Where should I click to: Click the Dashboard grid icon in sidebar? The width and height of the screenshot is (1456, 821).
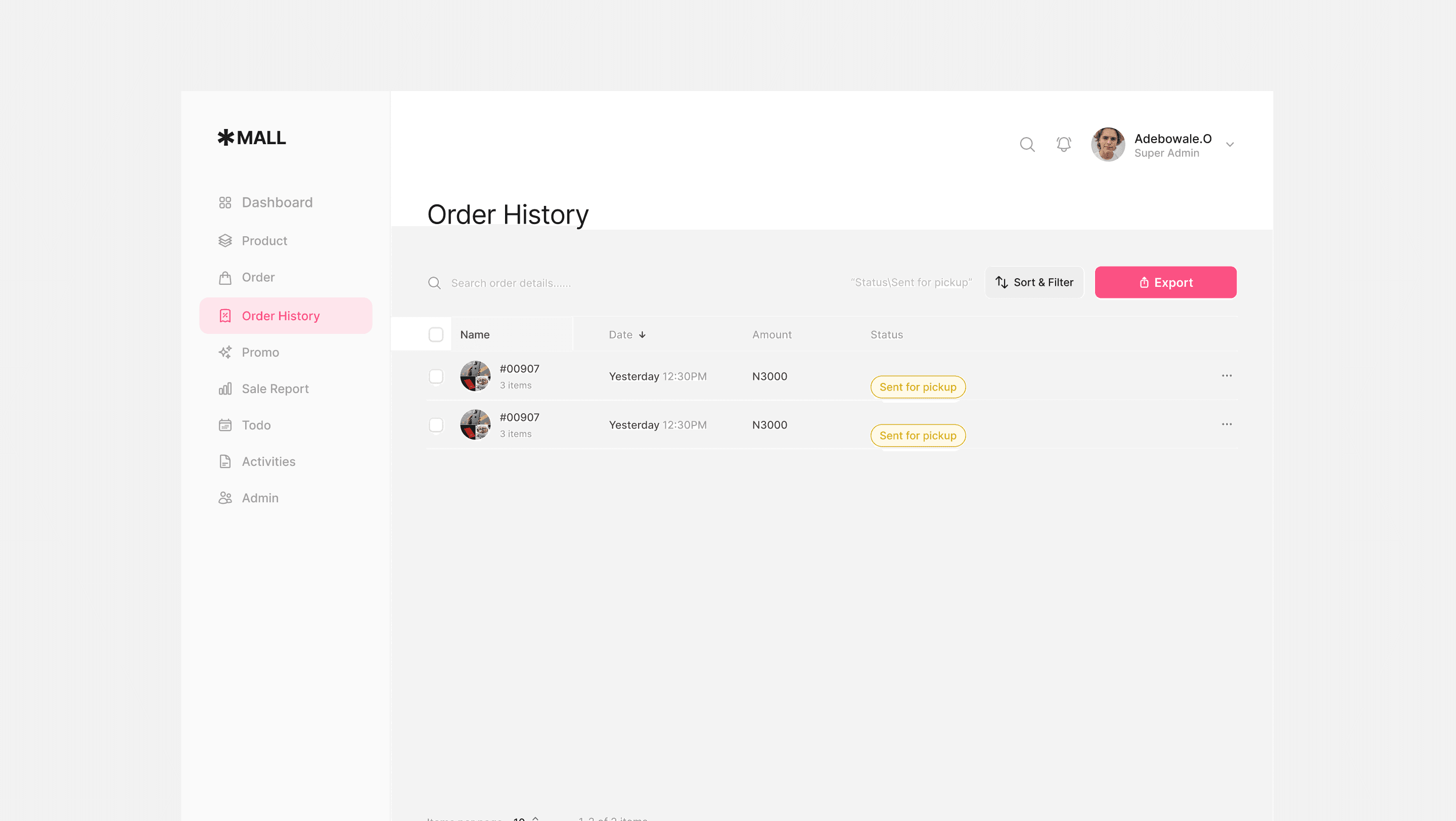(x=225, y=202)
